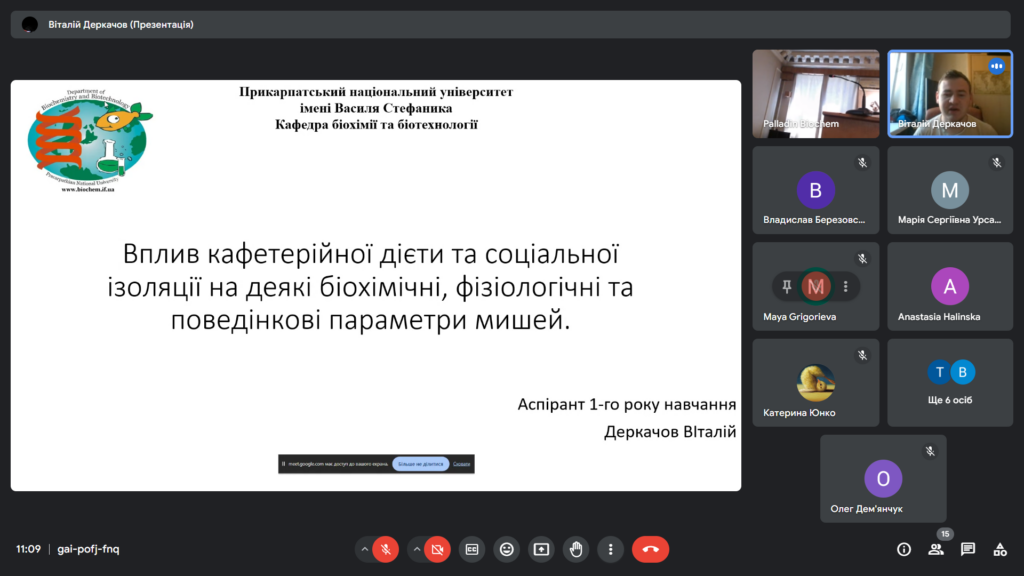Show the participants list people icon
This screenshot has height=576, width=1024.
(936, 549)
